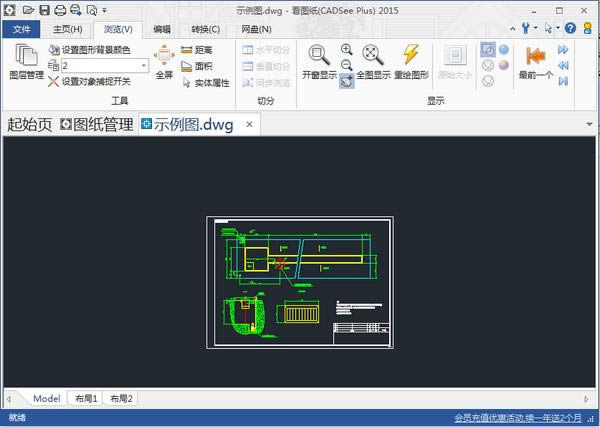This screenshot has width=600, height=427.
Task: Expand the line-width dropdown showing 2
Action: click(144, 66)
